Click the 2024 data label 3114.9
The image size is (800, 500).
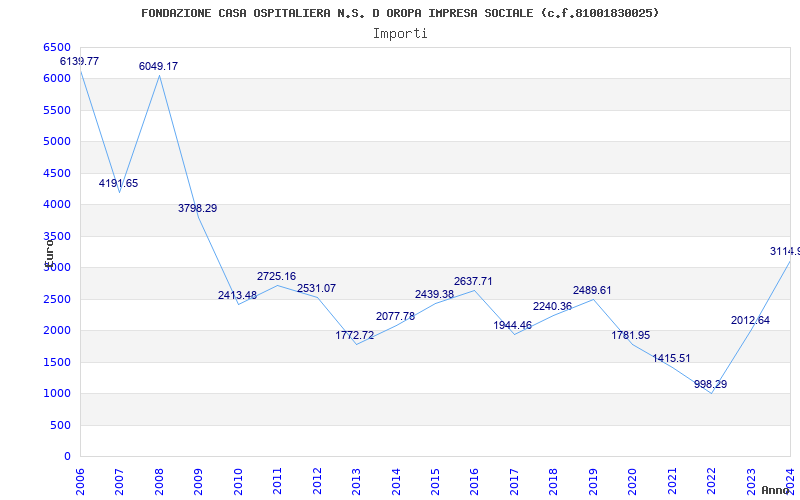(785, 252)
